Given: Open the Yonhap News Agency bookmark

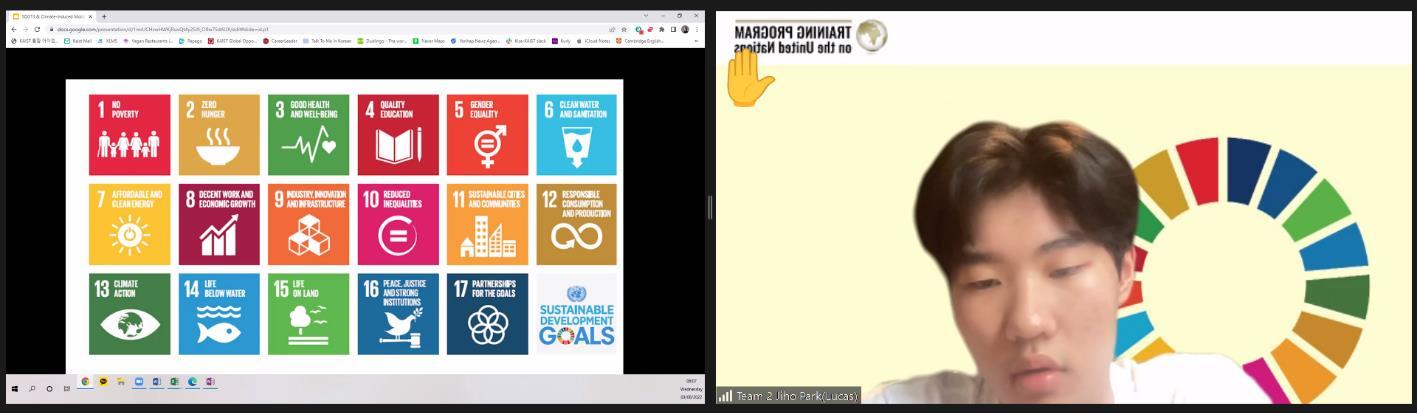Looking at the screenshot, I should tap(475, 41).
